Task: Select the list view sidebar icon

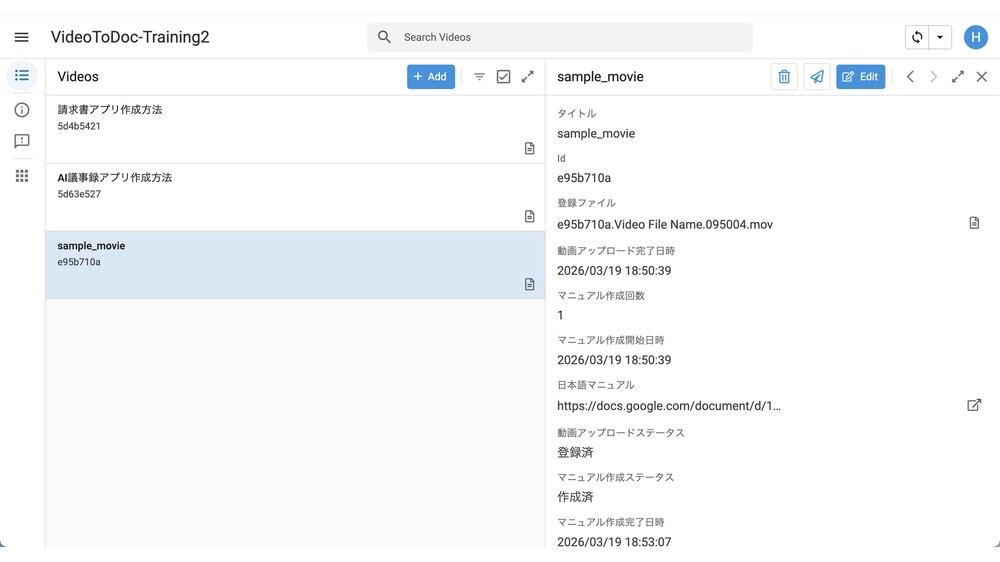Action: pyautogui.click(x=21, y=76)
